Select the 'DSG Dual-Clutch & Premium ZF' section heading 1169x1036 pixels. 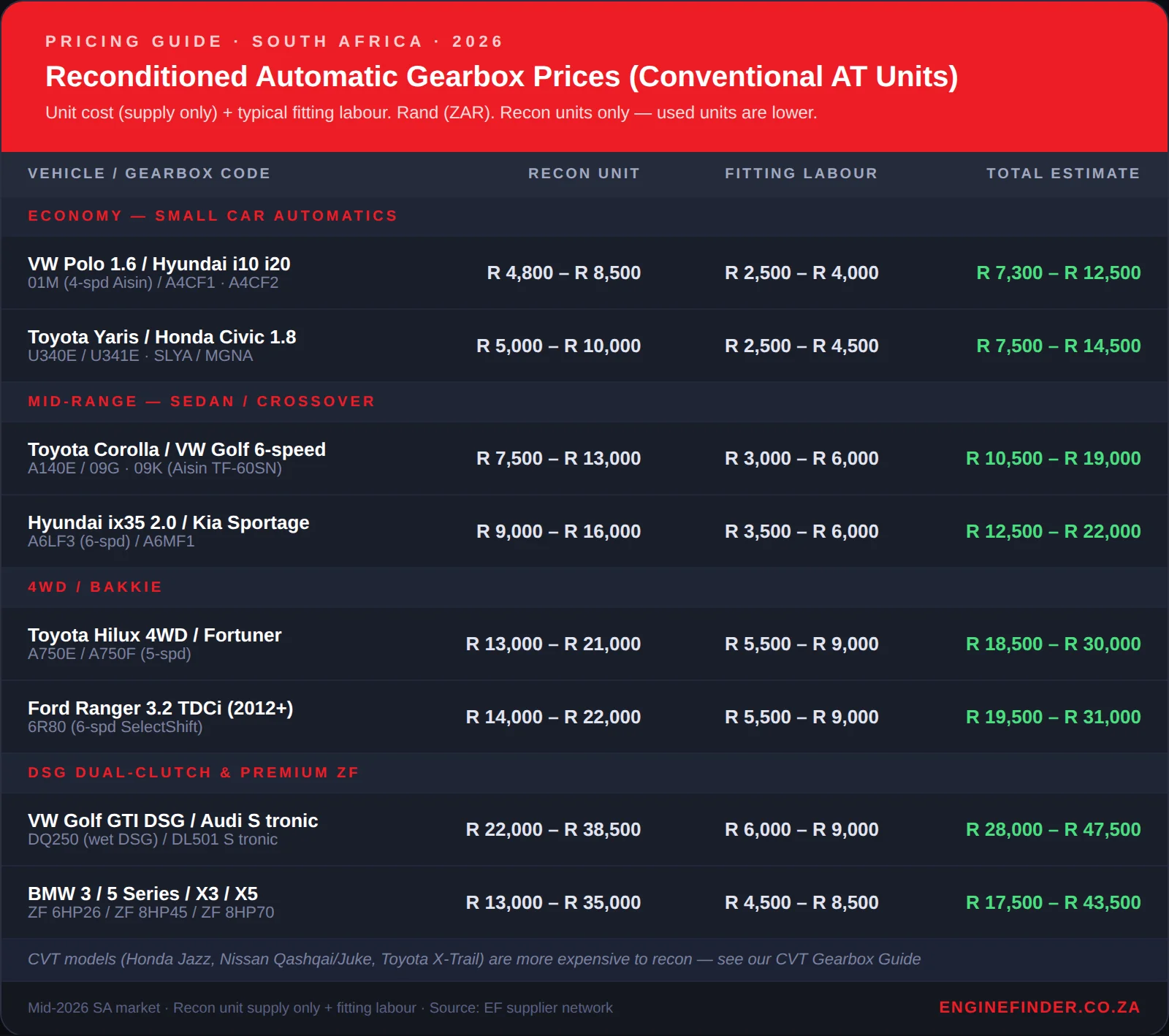[194, 772]
